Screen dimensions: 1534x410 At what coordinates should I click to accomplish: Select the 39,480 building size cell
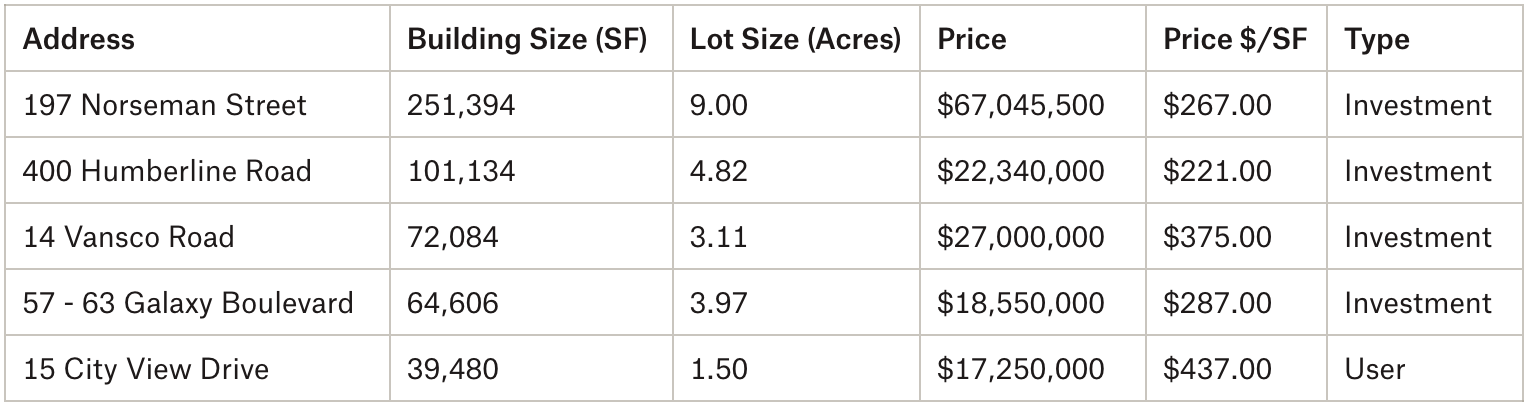click(x=452, y=369)
